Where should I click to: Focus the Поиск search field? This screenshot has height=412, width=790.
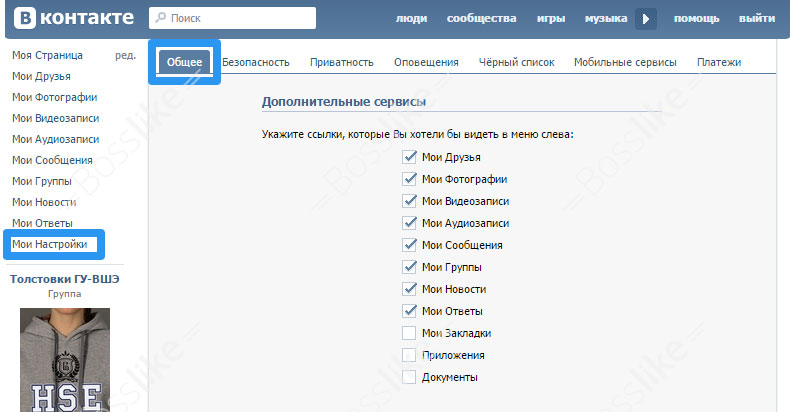[x=232, y=18]
